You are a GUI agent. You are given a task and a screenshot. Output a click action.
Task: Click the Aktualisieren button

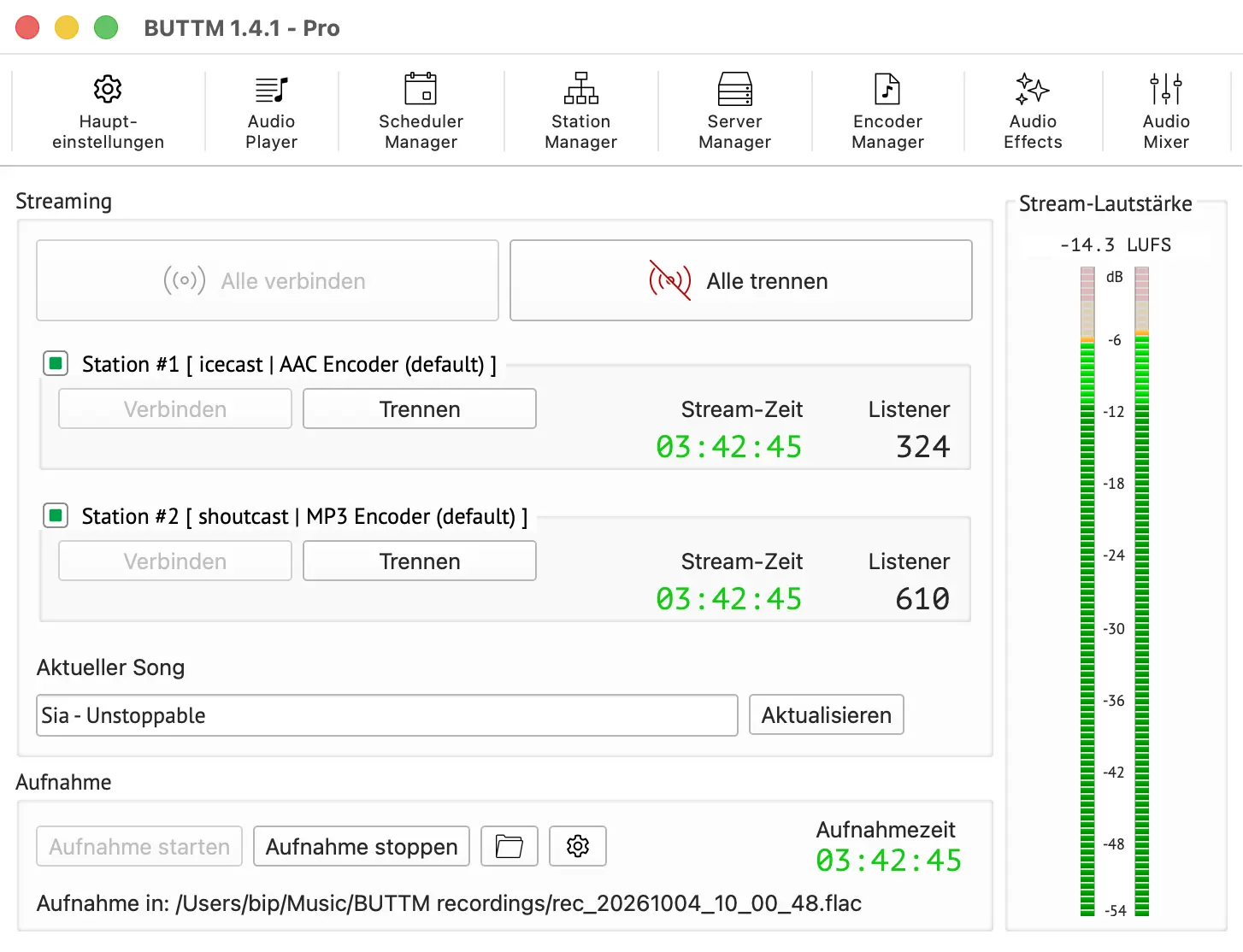click(x=827, y=714)
